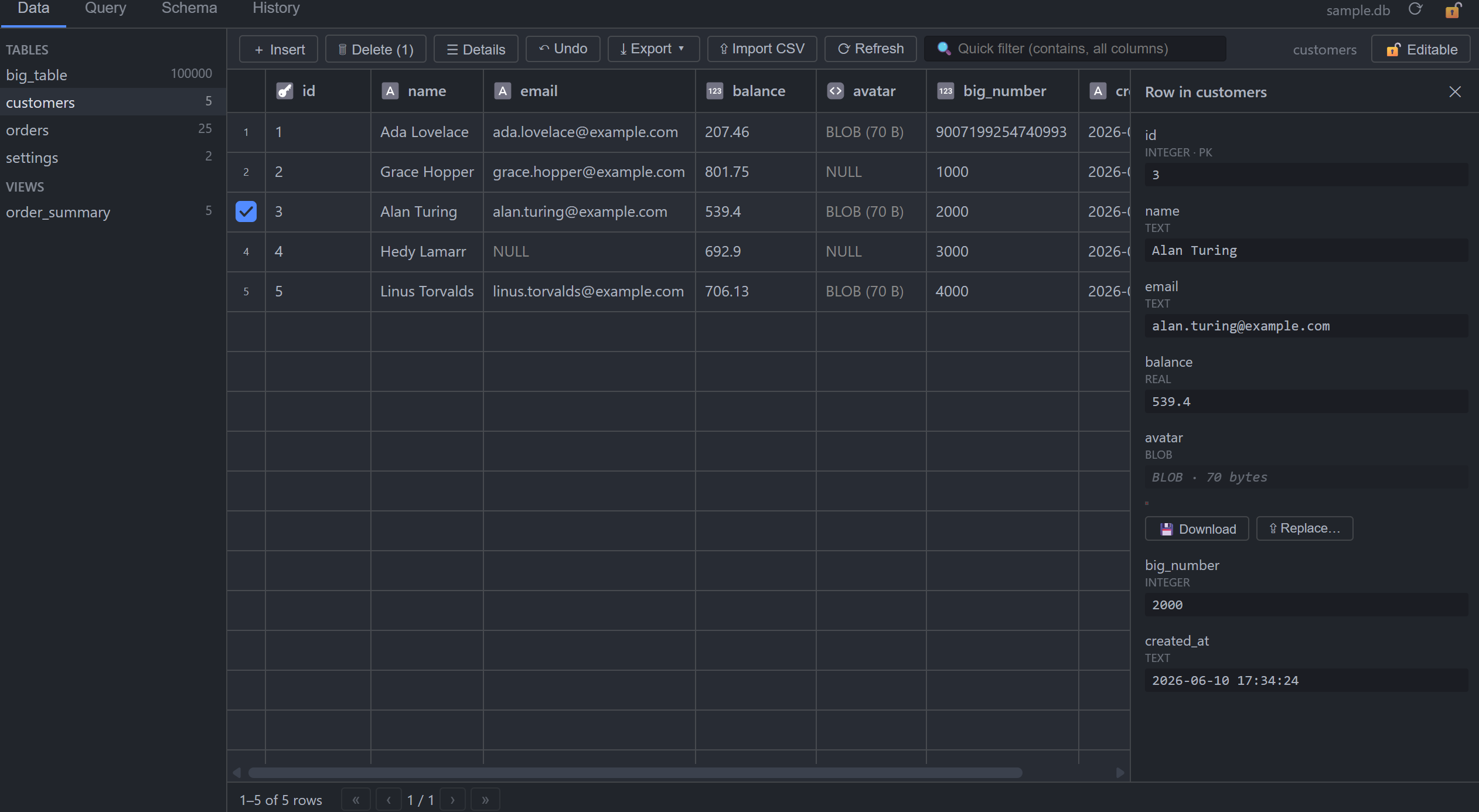Screen dimensions: 1479x812
Task: Click the key icon in the id column header
Action: pos(285,91)
